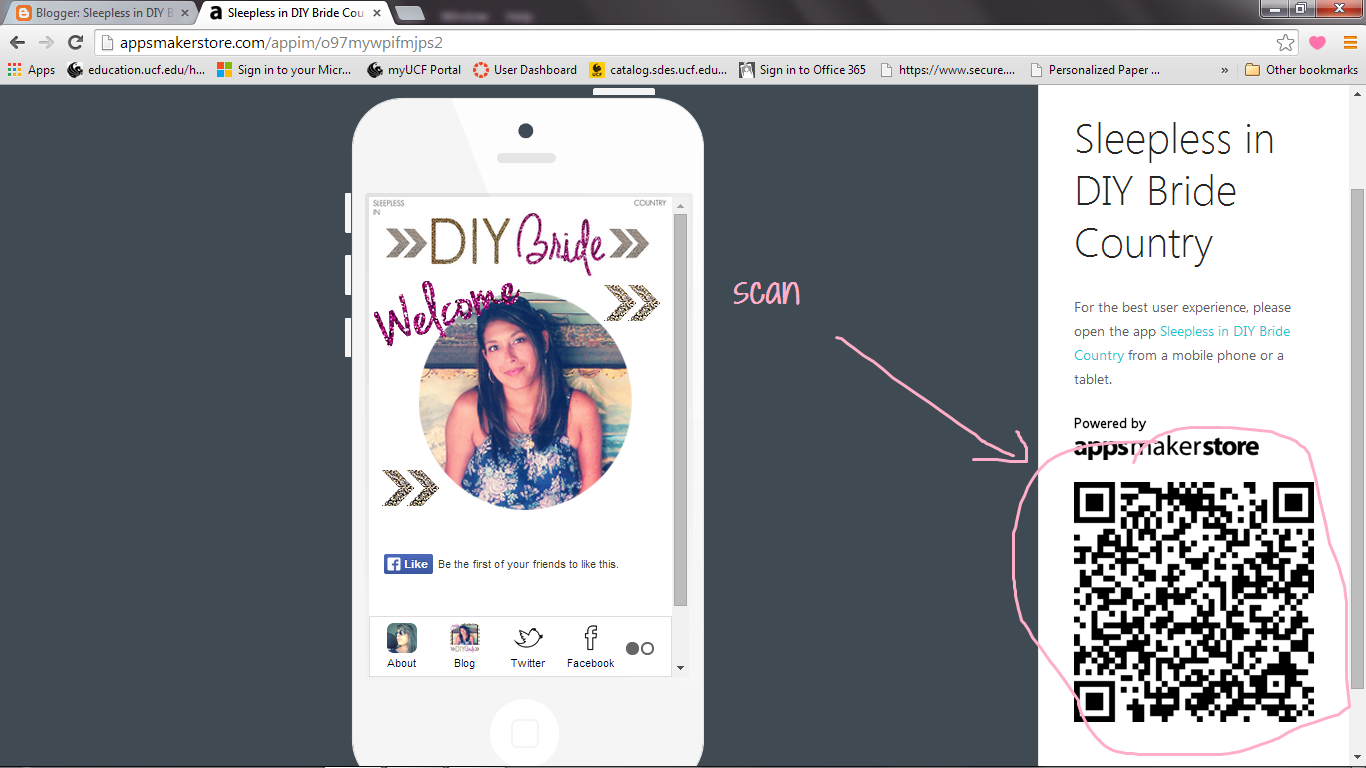Open the https://www.secure bookmark
This screenshot has width=1366, height=768.
pyautogui.click(x=947, y=70)
